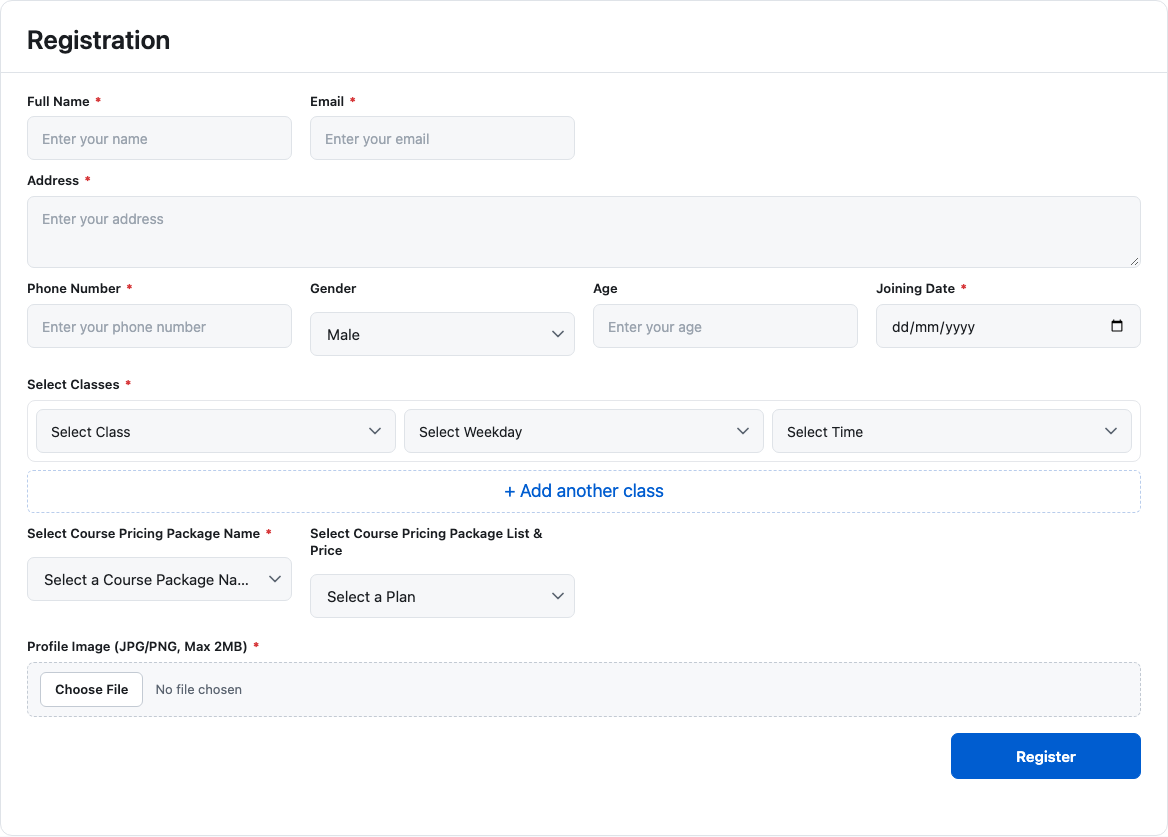Click the Address label

point(53,180)
